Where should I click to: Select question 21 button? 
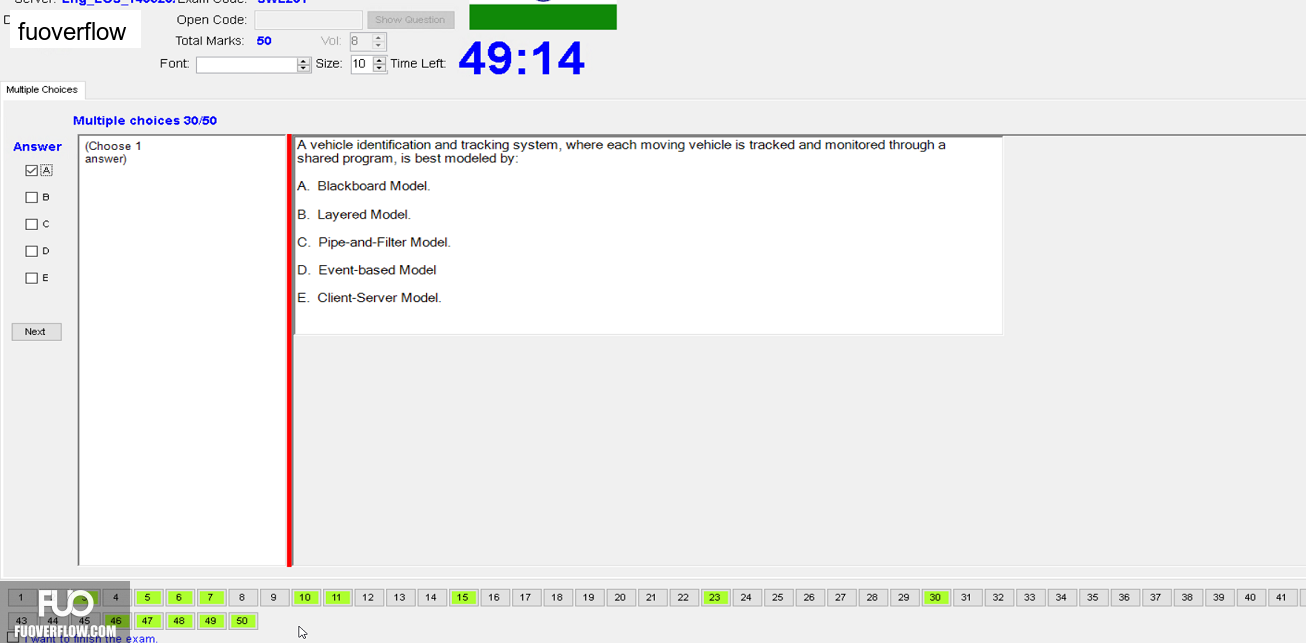651,598
